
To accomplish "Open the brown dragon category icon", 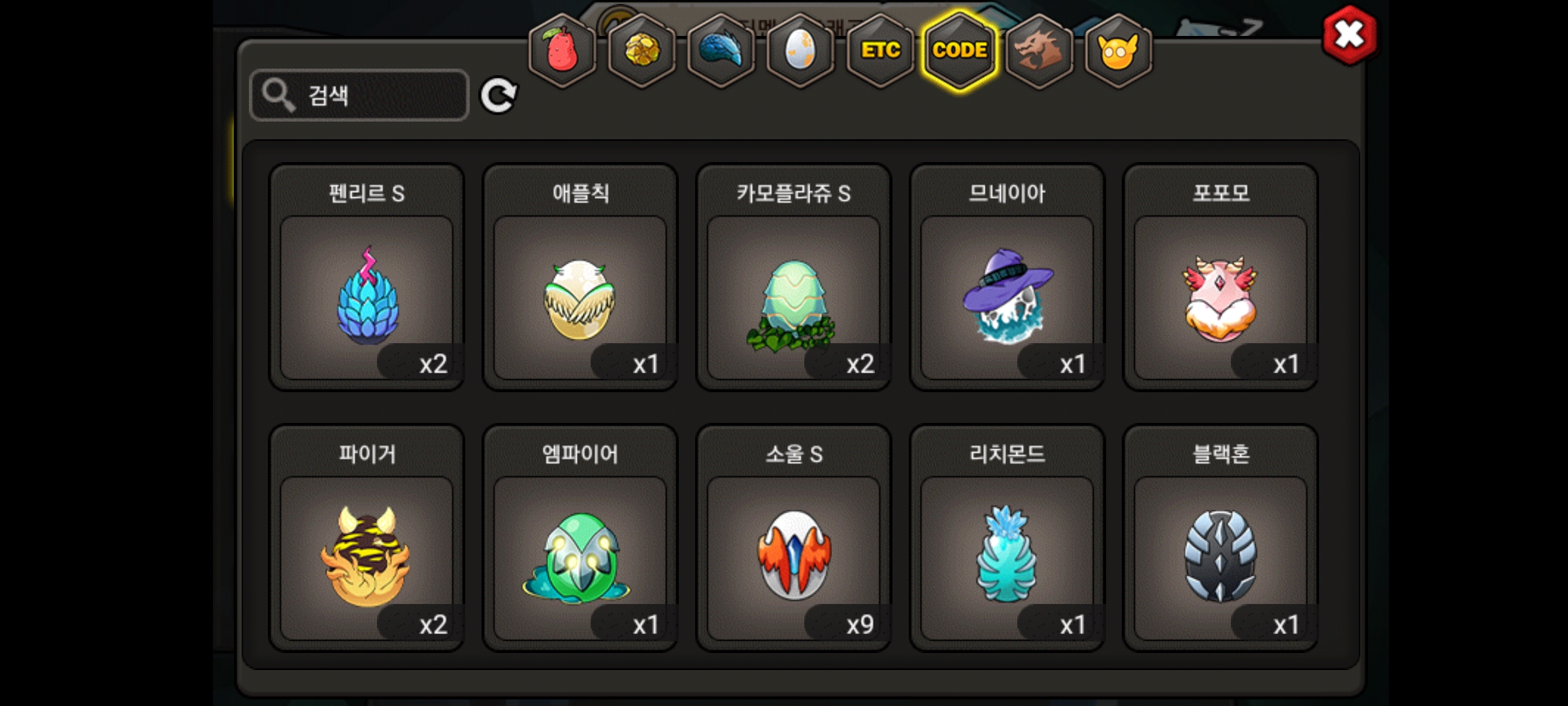I will 1039,50.
